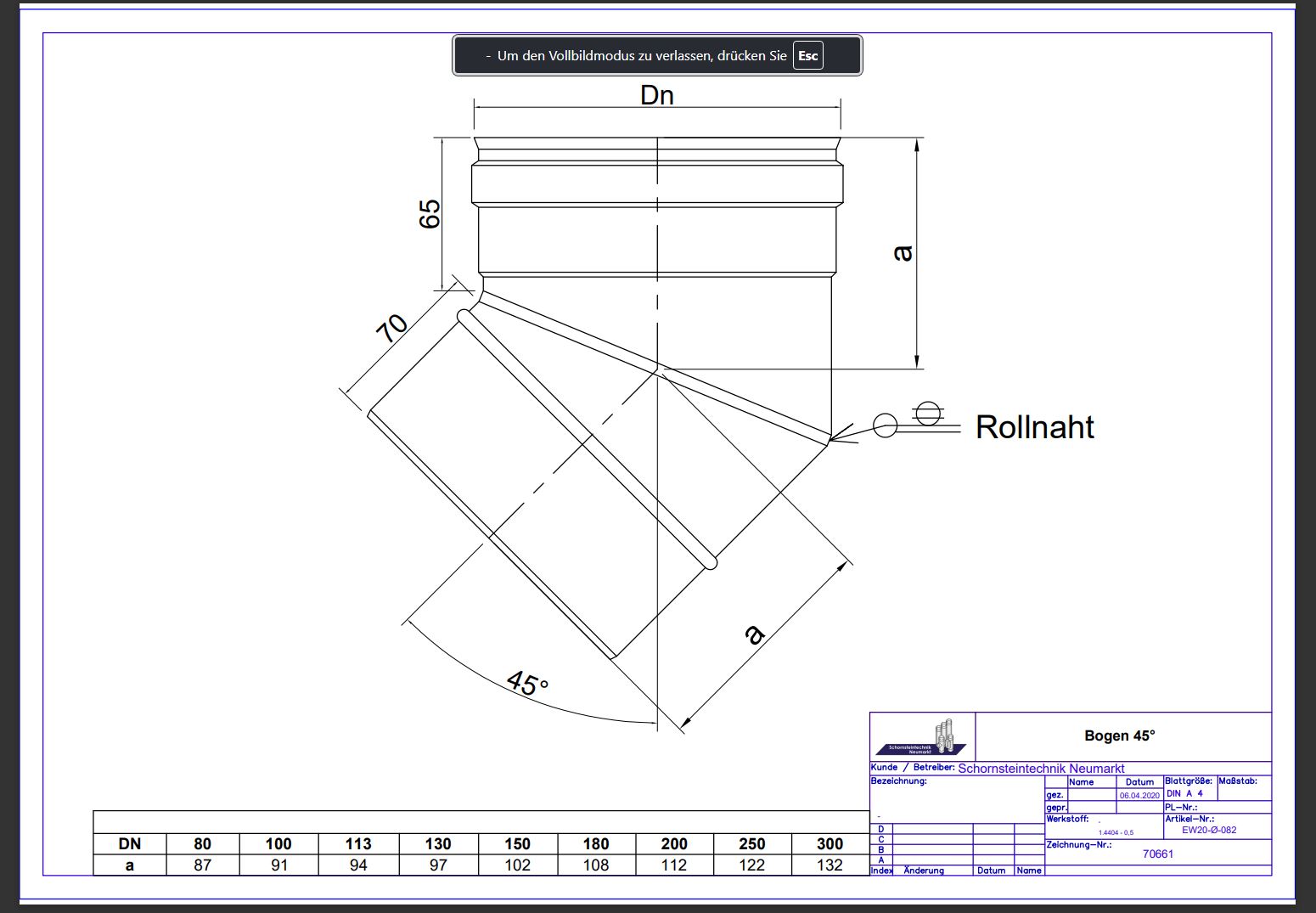This screenshot has height=913, width=1316.
Task: Click the roll seam weld symbol circle
Action: [886, 425]
